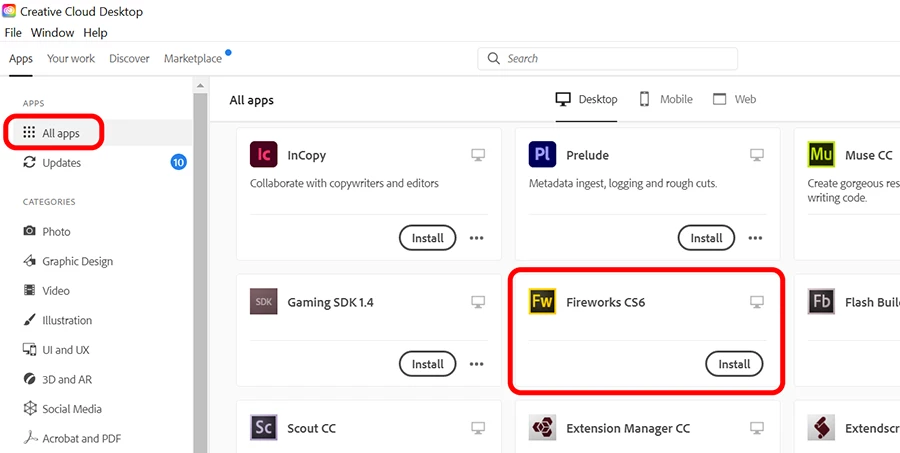Open the InCopy app icon
The image size is (900, 453).
263,154
